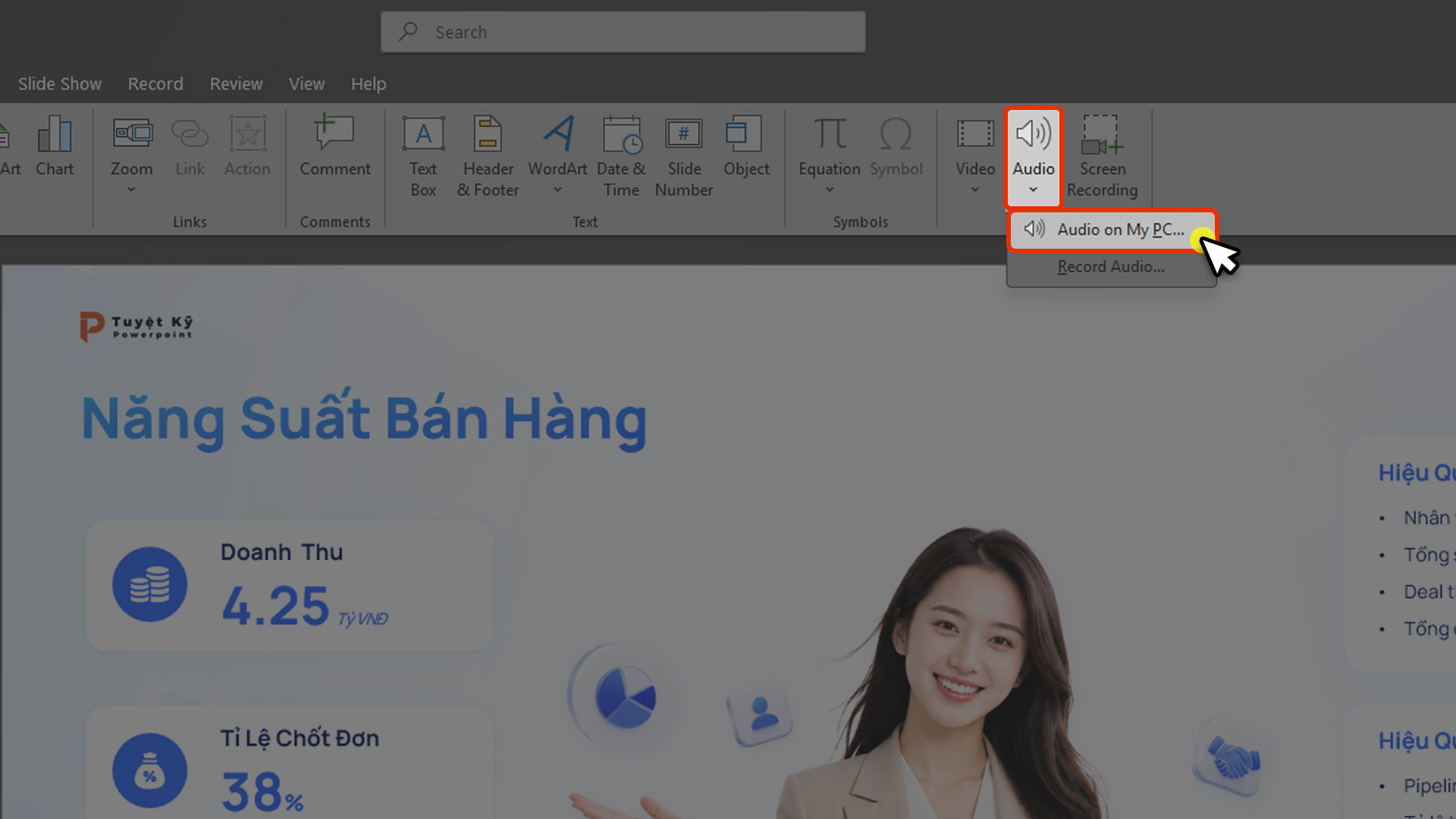This screenshot has height=819, width=1456.
Task: Insert an Object
Action: (x=746, y=147)
